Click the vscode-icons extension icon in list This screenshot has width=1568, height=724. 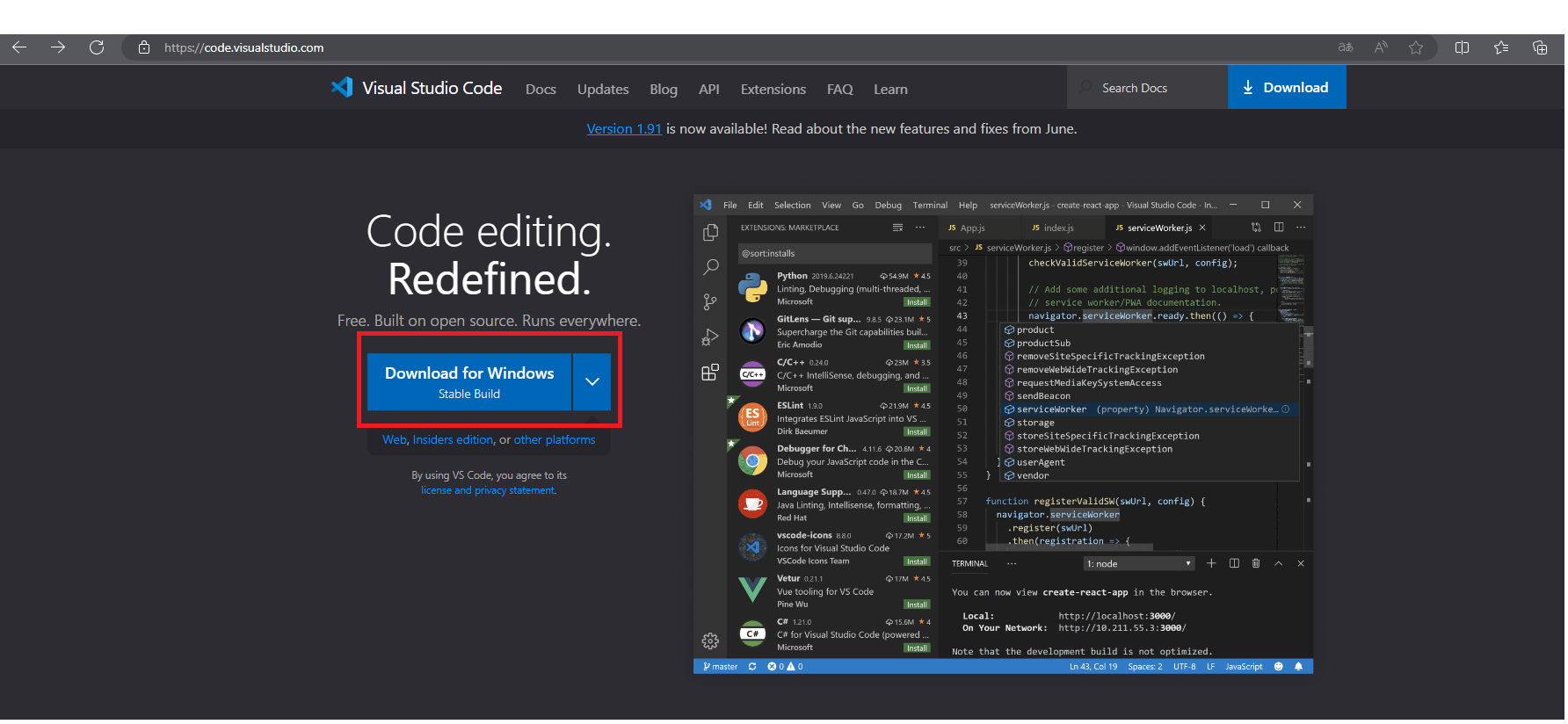pos(752,547)
